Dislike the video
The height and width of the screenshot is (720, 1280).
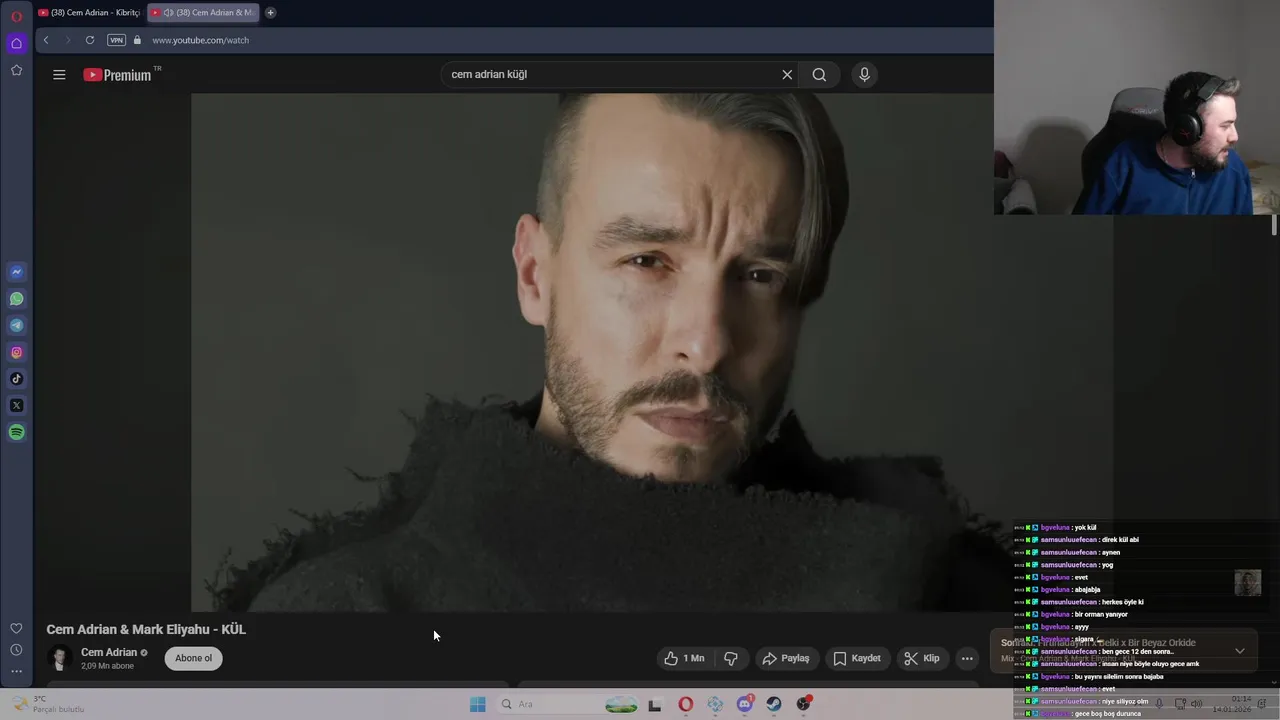(731, 658)
